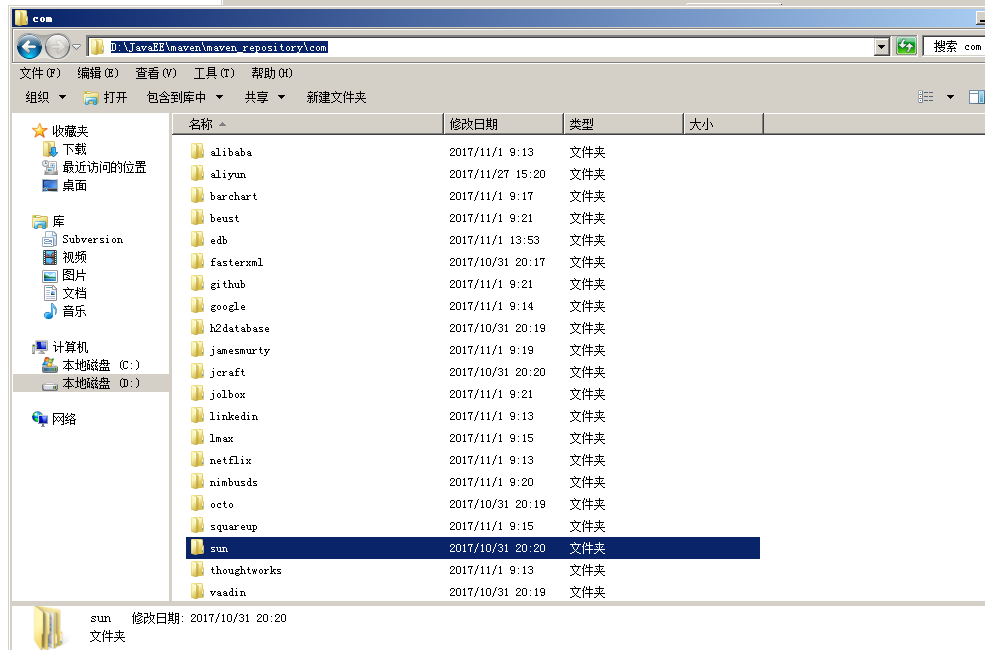Open the 工具(T) menu
The width and height of the screenshot is (985, 650).
click(214, 73)
